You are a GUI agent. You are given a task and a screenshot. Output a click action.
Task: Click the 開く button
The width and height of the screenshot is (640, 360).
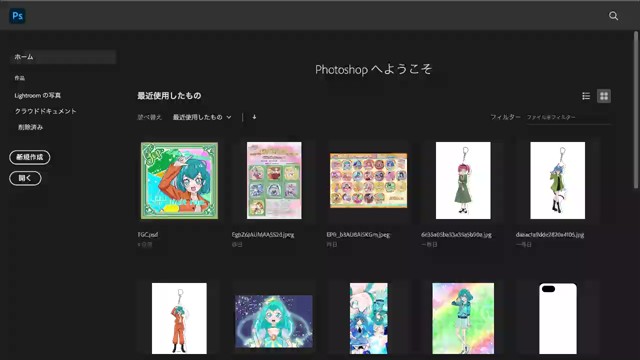[x=25, y=178]
